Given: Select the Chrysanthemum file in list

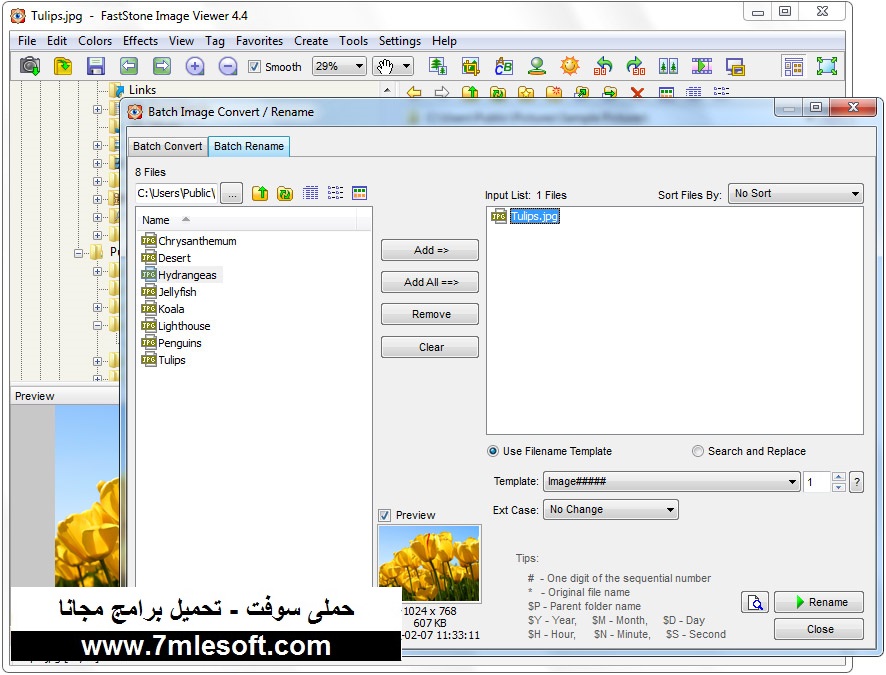Looking at the screenshot, I should (x=189, y=241).
